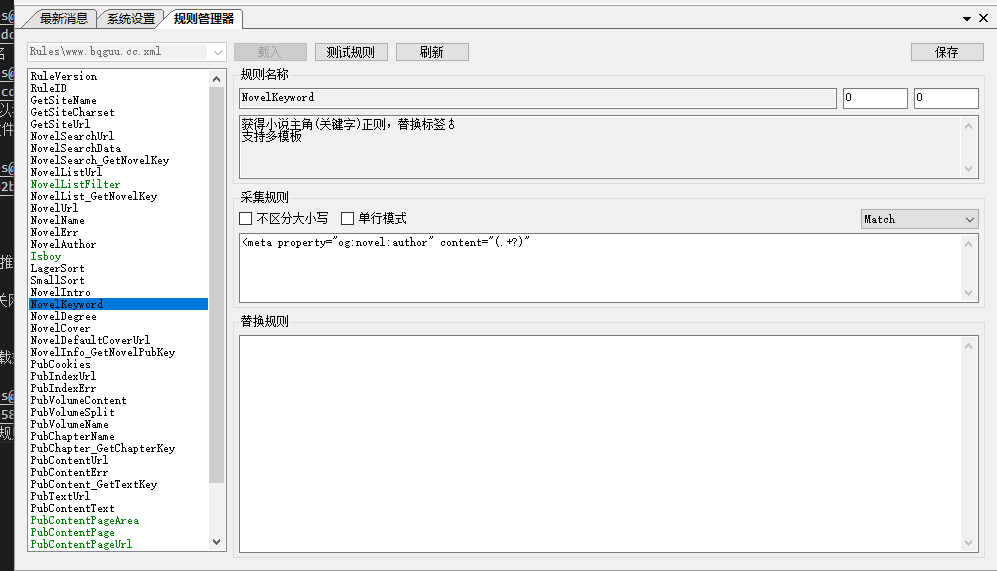Close the tab panel with the X icon
This screenshot has height=571, width=997.
click(x=983, y=19)
